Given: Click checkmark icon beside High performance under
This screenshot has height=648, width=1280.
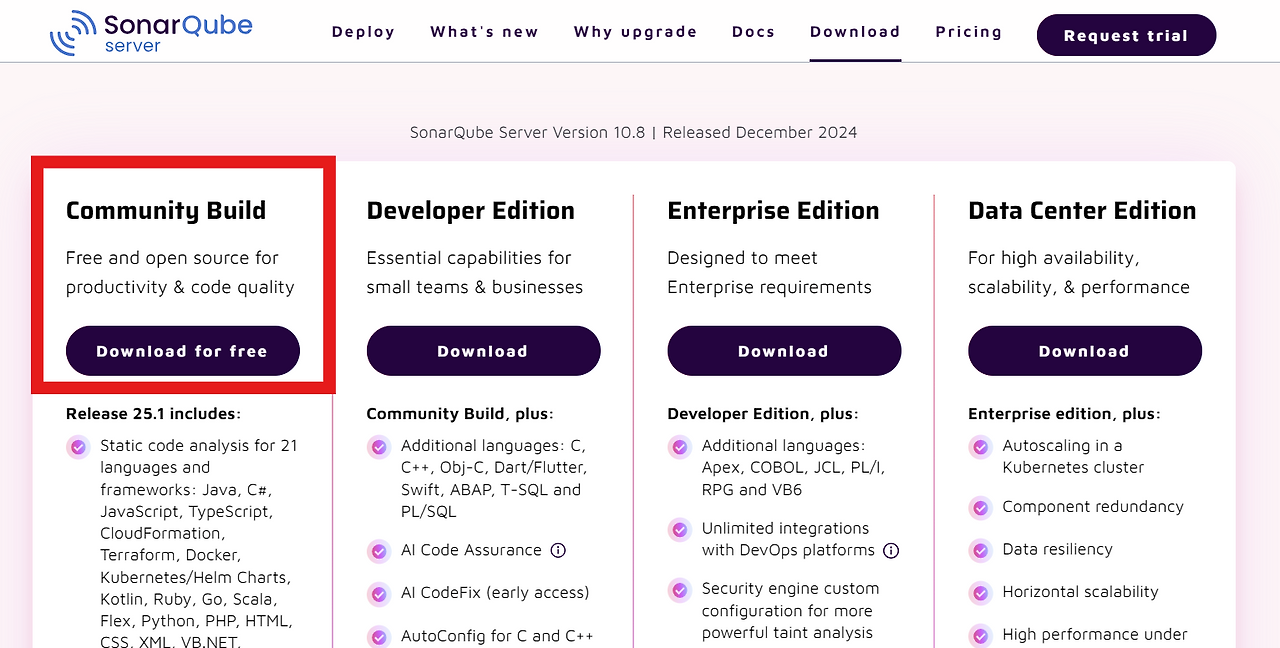Looking at the screenshot, I should click(980, 635).
